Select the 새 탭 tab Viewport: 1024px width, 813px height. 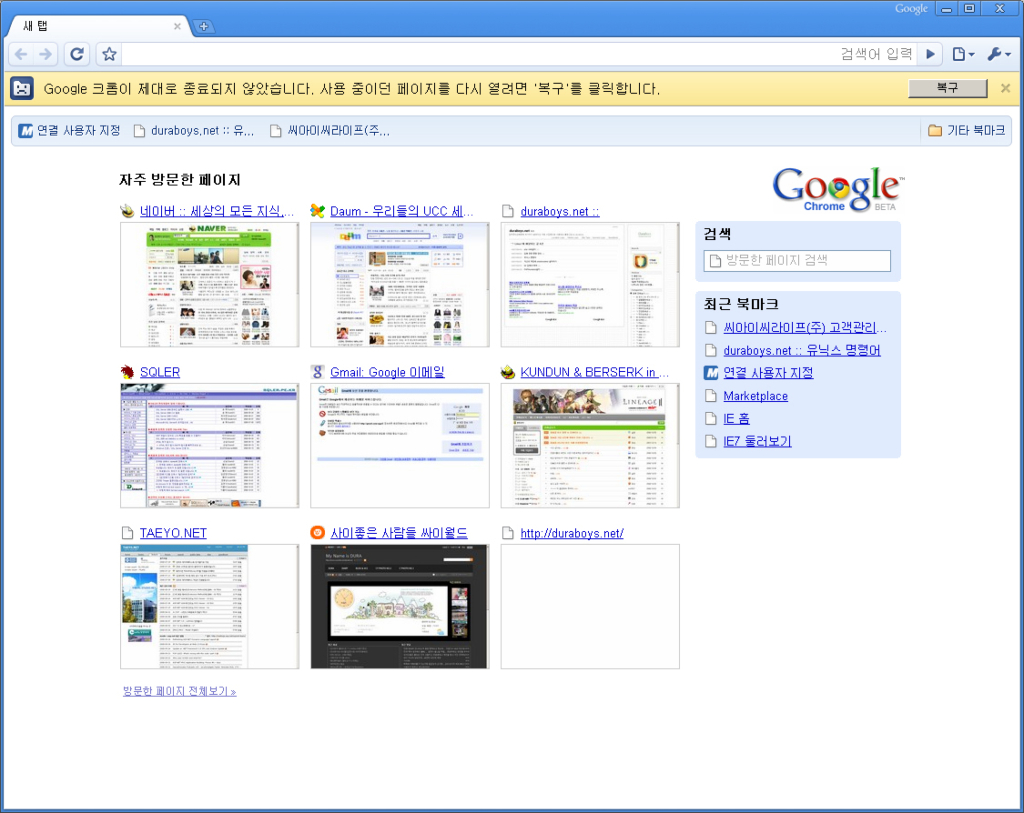[x=98, y=26]
